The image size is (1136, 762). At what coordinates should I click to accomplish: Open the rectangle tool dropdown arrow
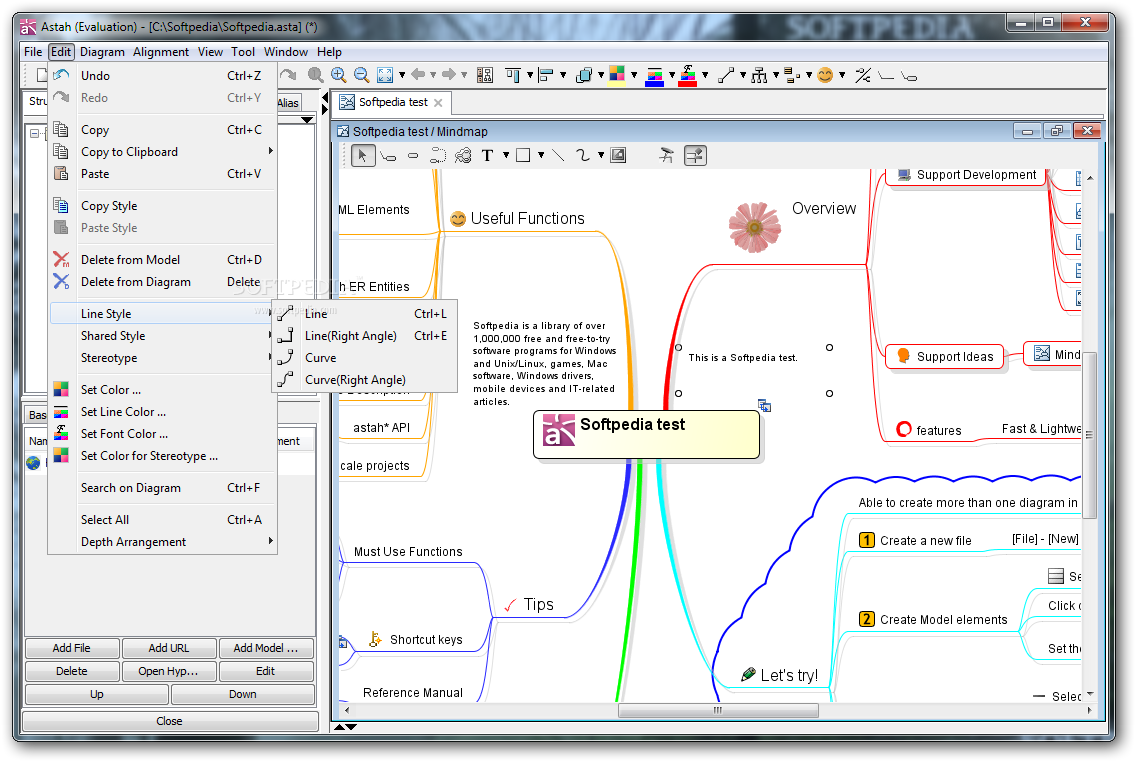[541, 155]
